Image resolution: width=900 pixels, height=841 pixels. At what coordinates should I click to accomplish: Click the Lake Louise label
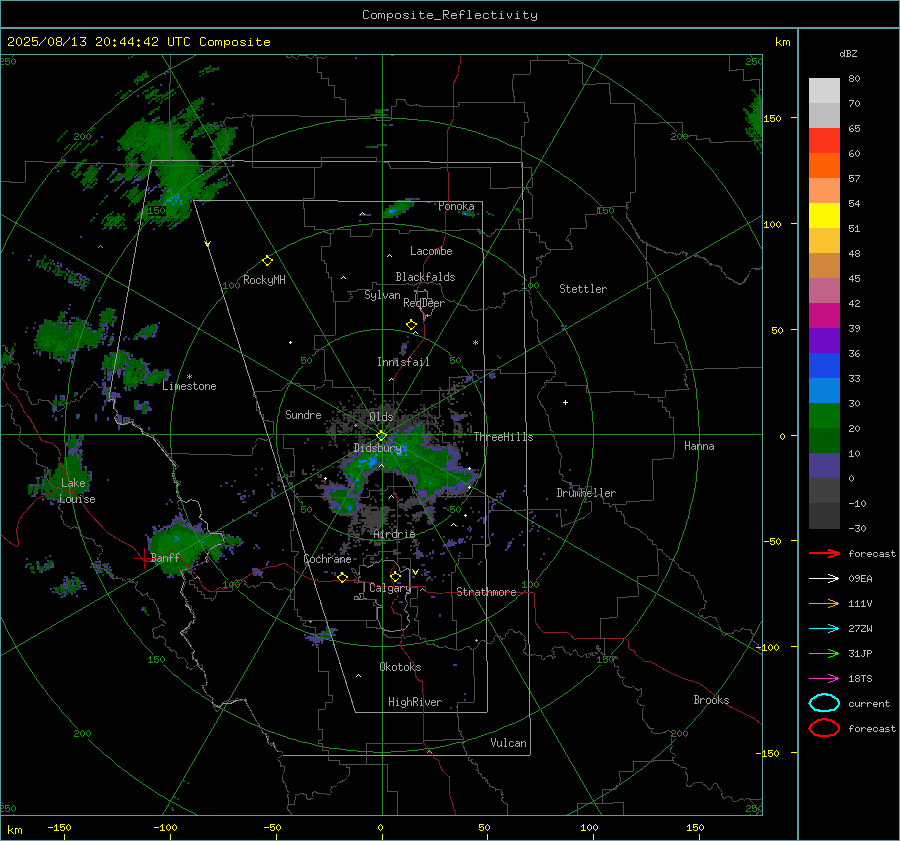tap(77, 491)
